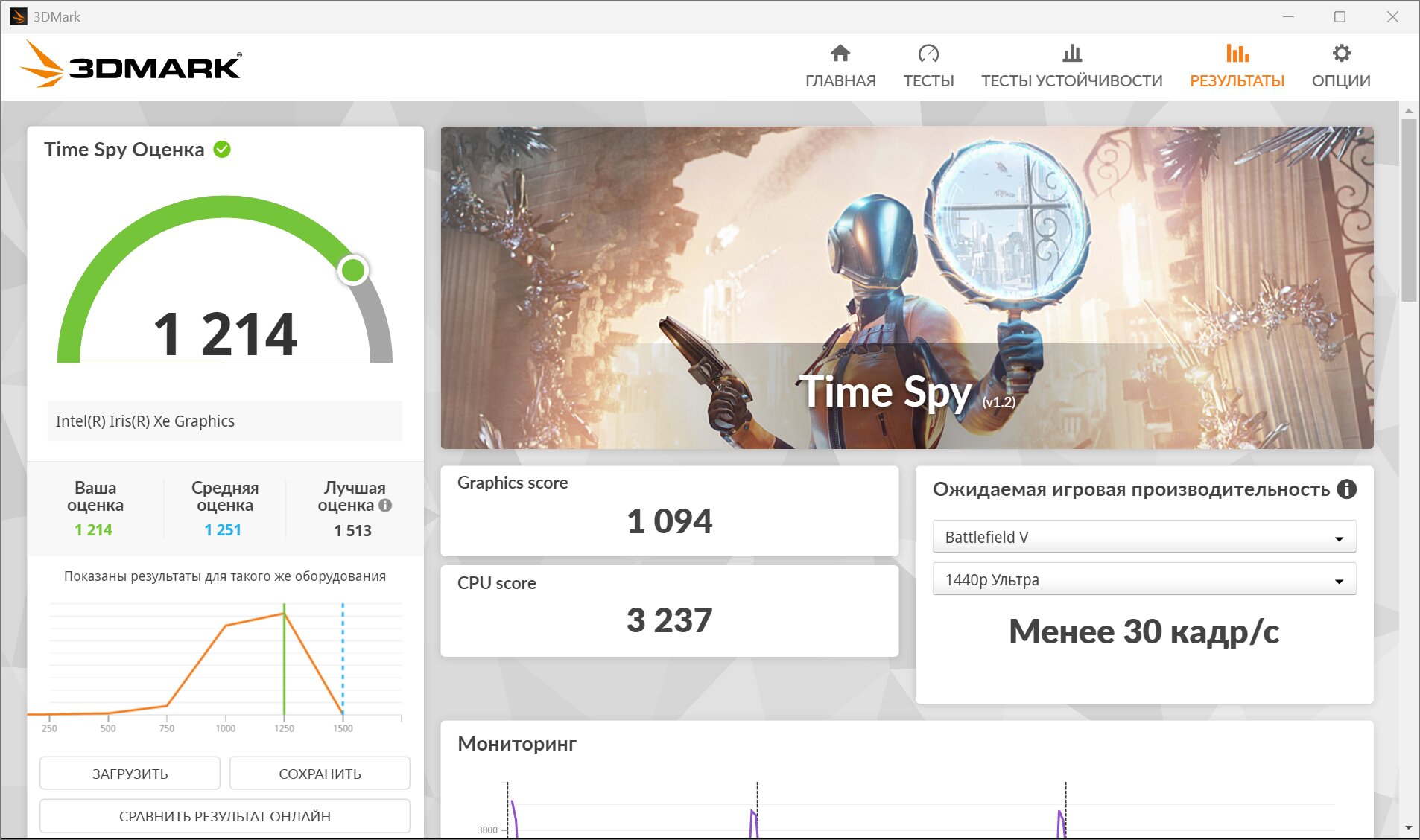Click the ЗАГРУЗИТЬ button
The width and height of the screenshot is (1420, 840).
[x=130, y=774]
